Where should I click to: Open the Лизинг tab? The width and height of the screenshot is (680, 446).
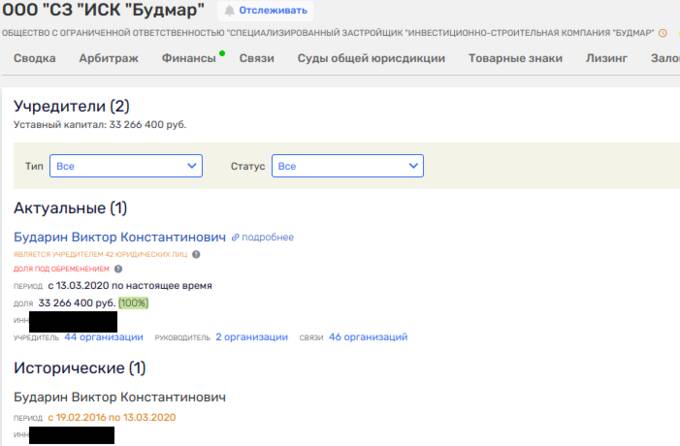point(606,58)
